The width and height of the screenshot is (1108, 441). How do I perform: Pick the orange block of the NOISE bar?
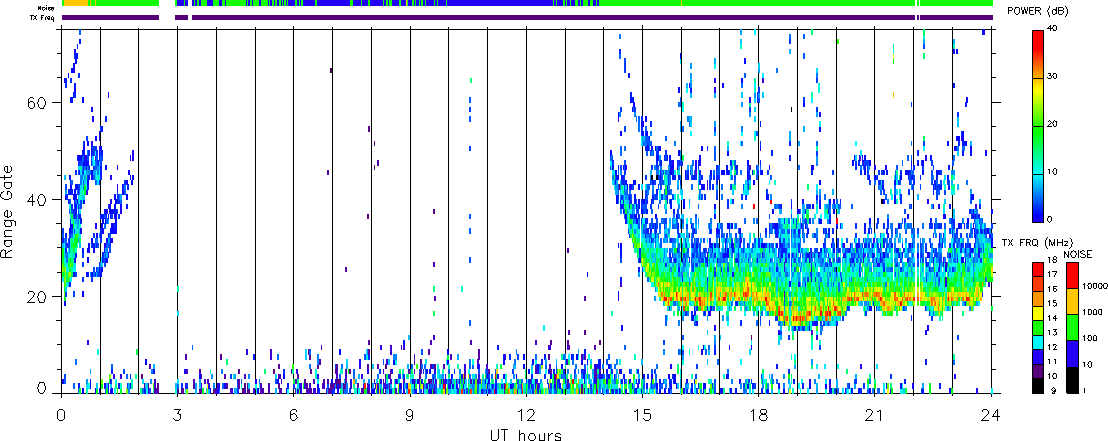[1072, 301]
